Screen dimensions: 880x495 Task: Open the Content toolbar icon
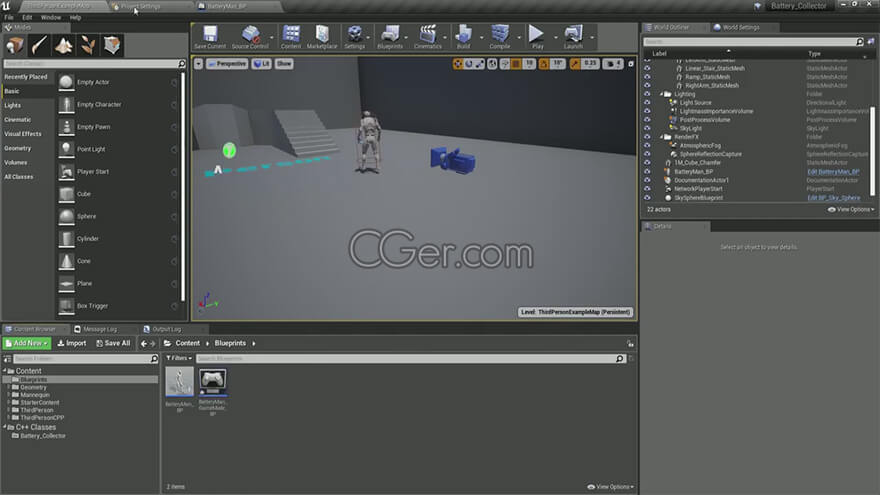(x=291, y=34)
